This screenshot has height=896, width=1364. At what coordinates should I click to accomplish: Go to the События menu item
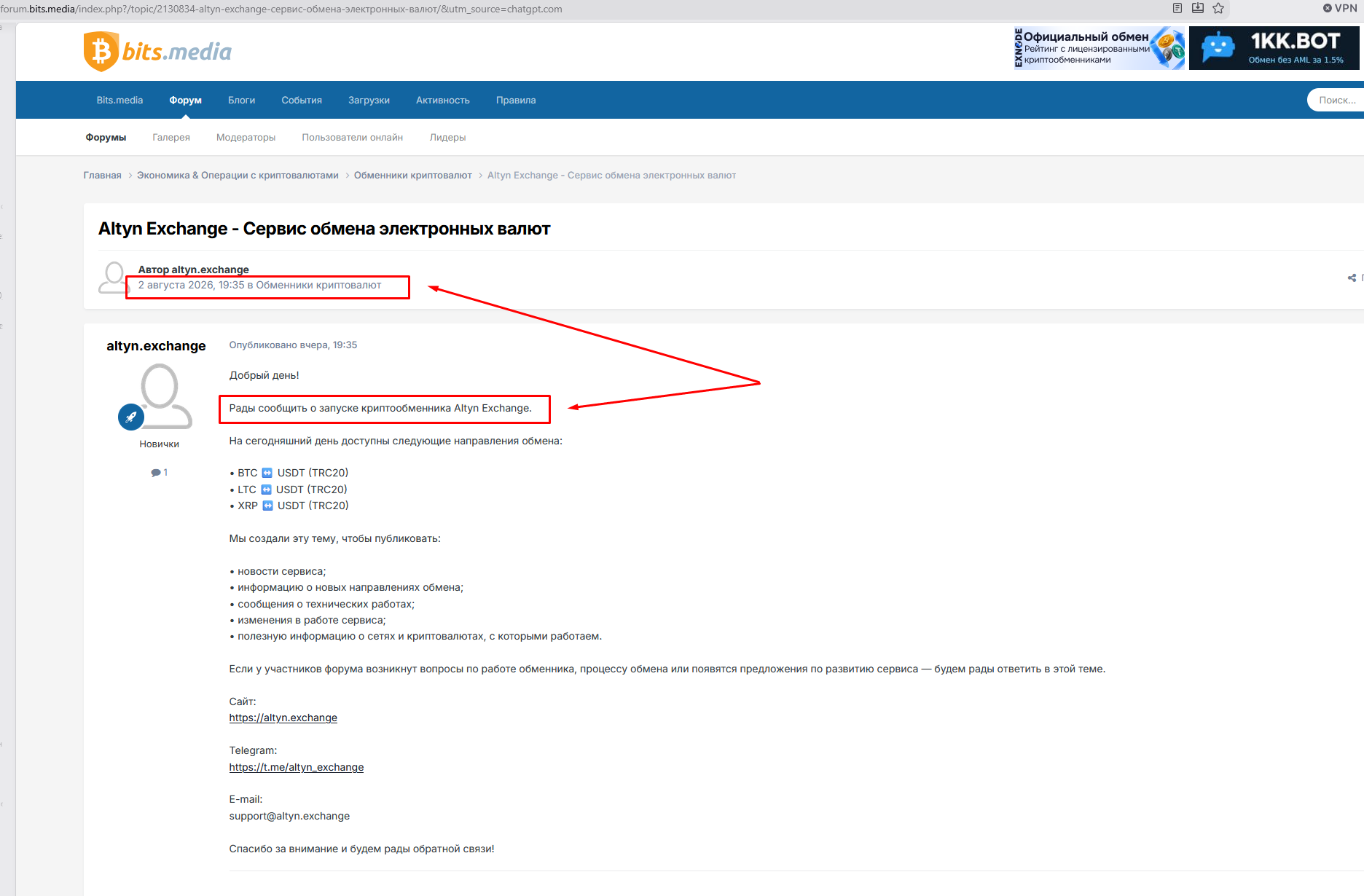click(302, 101)
